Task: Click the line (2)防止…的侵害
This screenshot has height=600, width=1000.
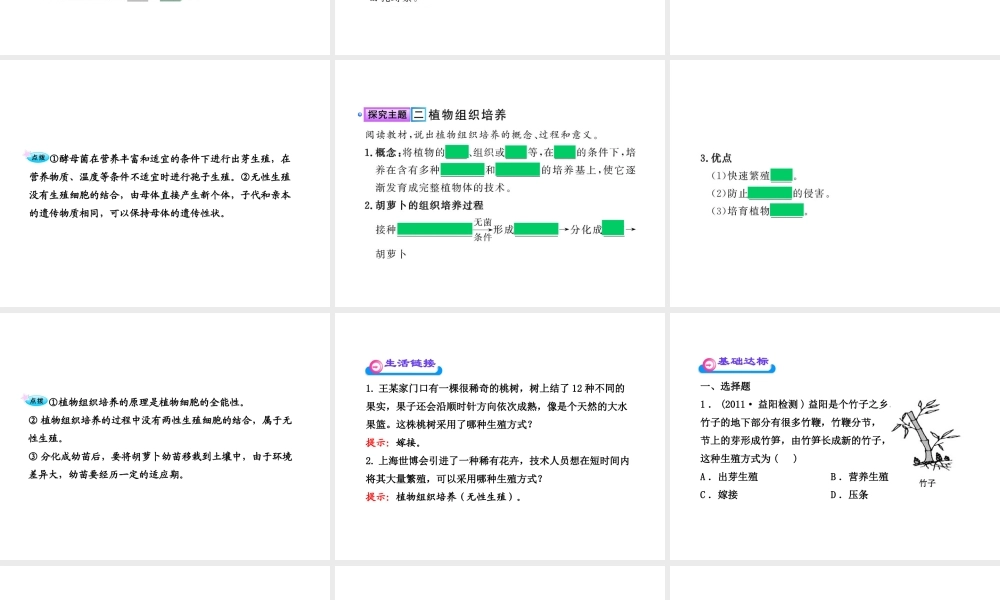Action: (x=771, y=193)
